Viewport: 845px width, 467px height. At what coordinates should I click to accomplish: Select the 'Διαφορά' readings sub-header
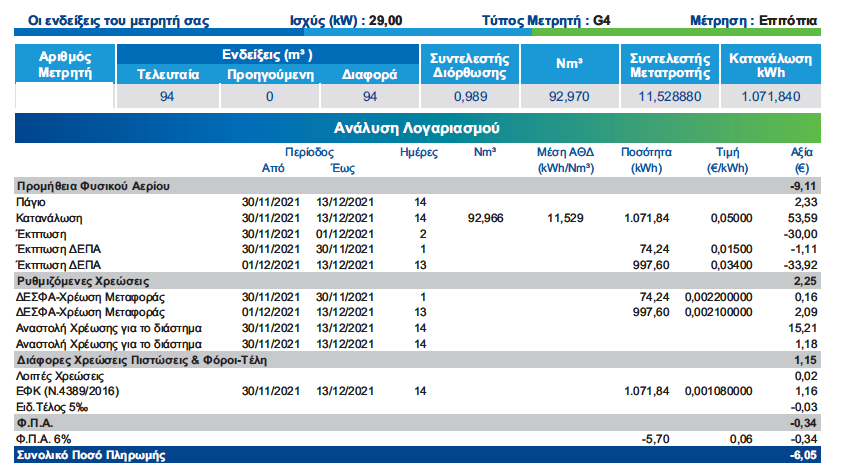click(370, 75)
